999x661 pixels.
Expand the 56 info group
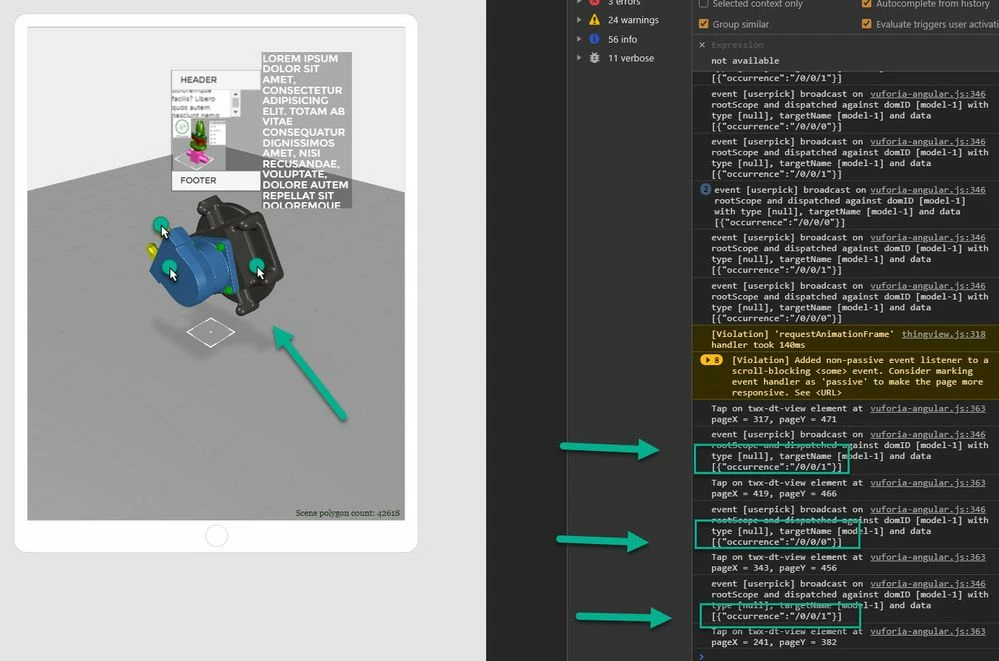(x=579, y=39)
